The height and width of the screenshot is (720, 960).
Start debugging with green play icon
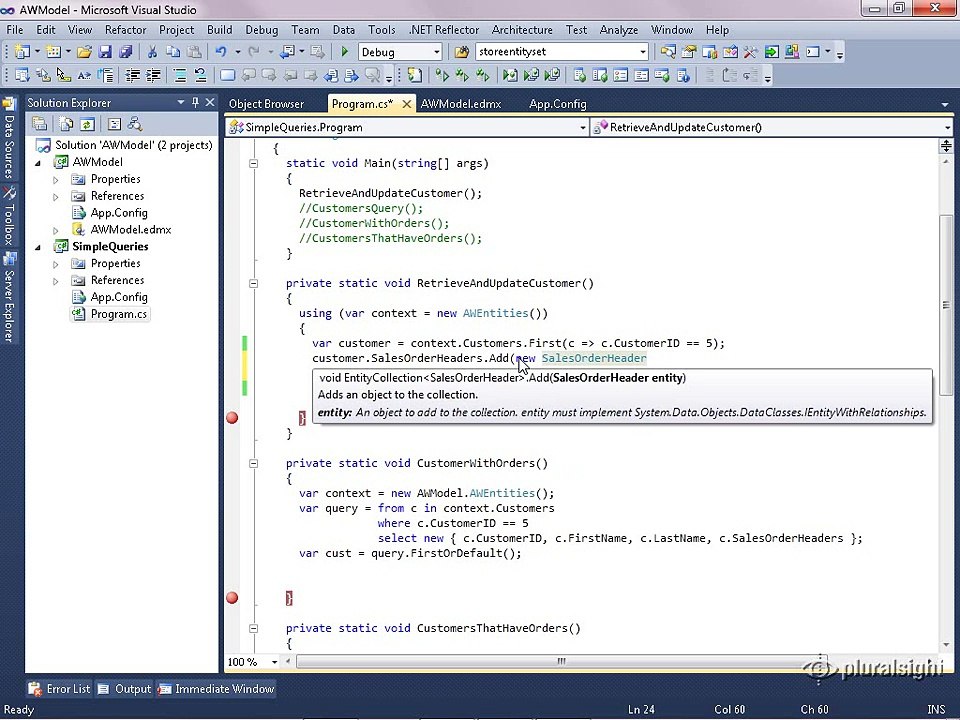click(x=345, y=52)
